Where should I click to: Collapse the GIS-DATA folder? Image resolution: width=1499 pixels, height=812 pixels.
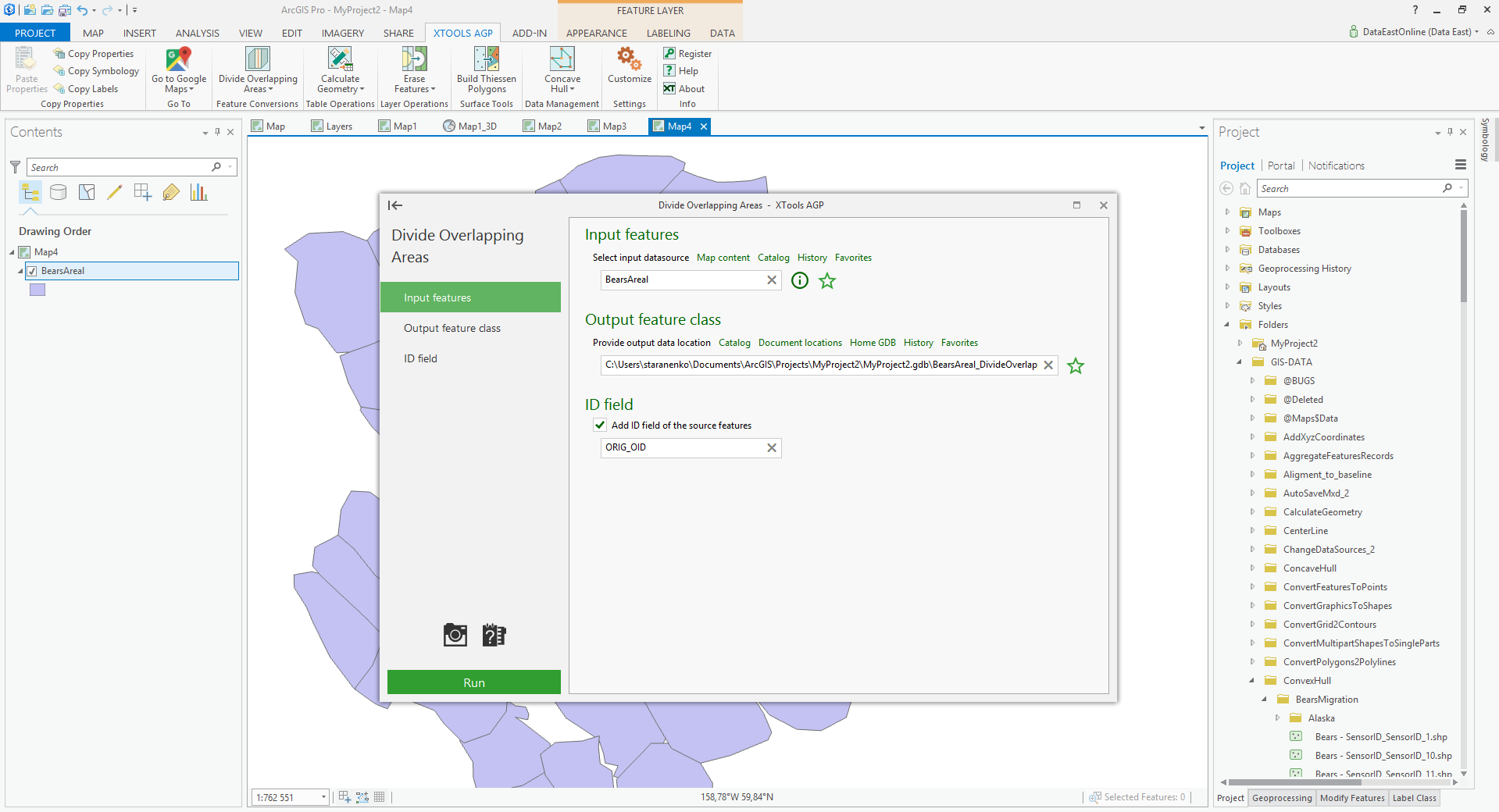(1240, 362)
